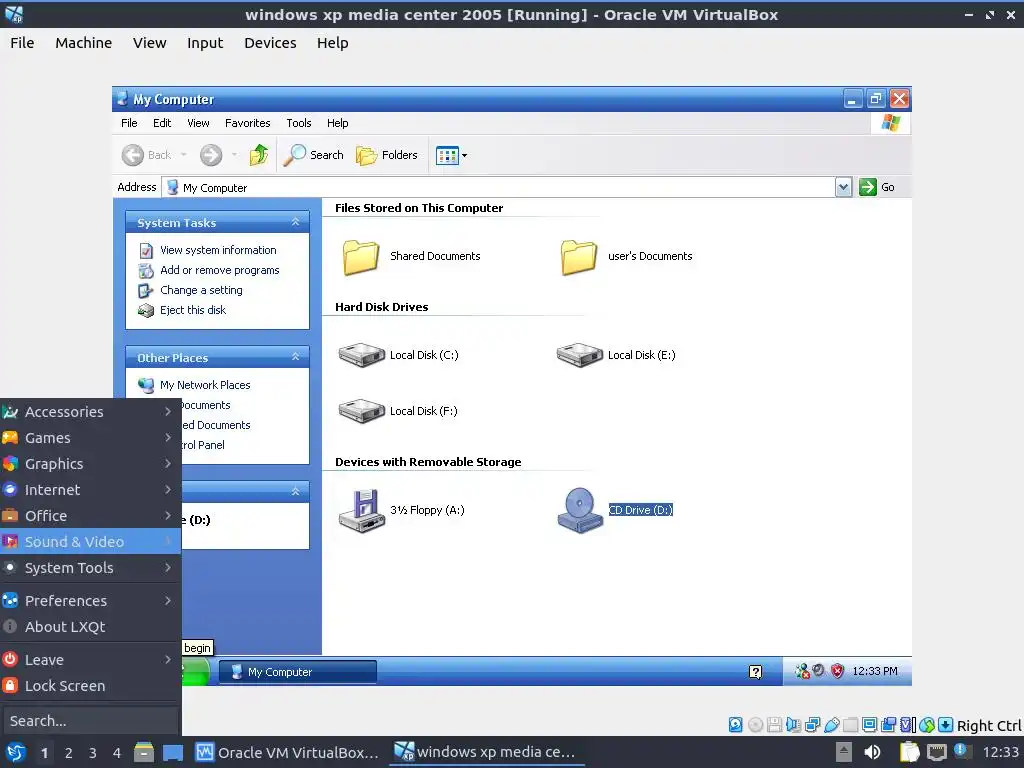Expand the Address bar dropdown

click(843, 187)
